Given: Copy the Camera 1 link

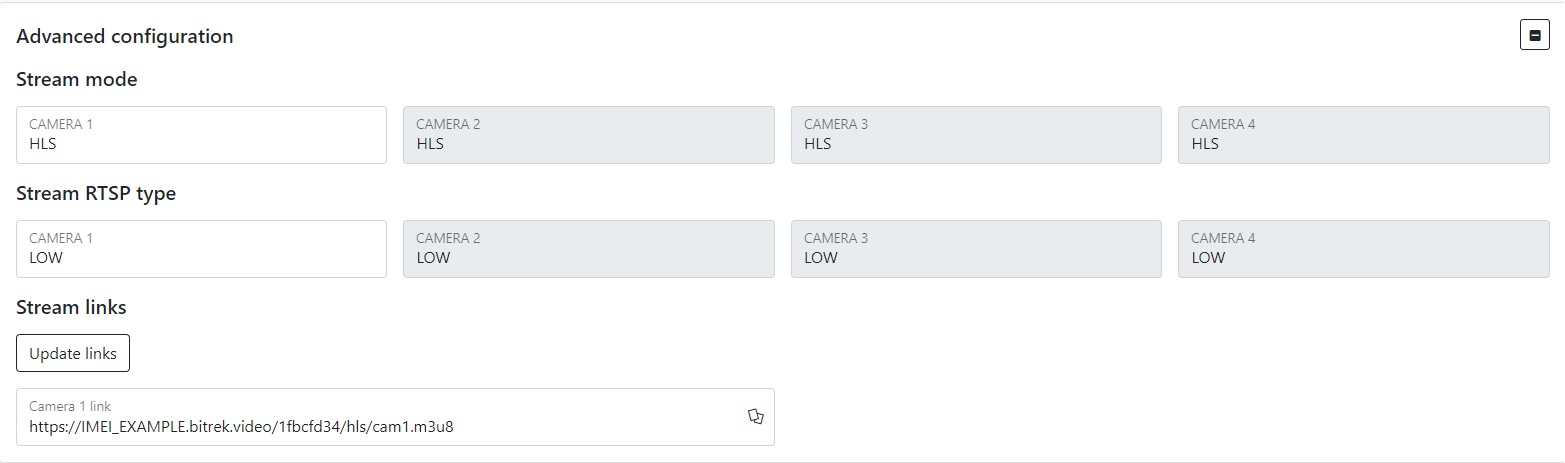Looking at the screenshot, I should point(756,416).
